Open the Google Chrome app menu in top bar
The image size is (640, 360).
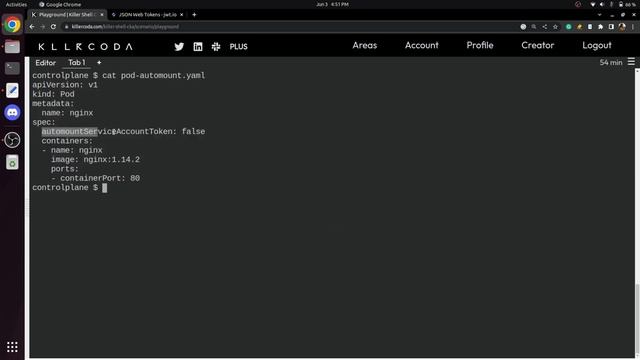tap(60, 4)
